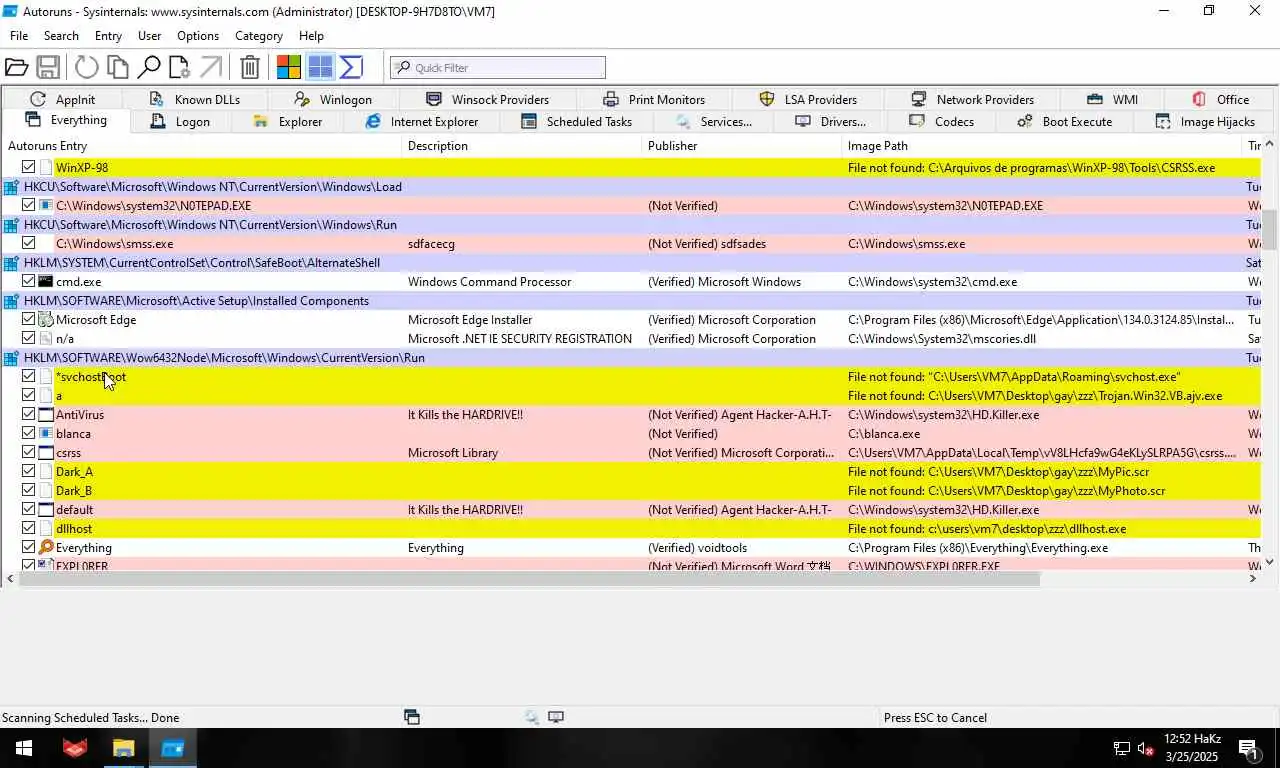This screenshot has height=768, width=1280.
Task: Sort by the Description column header
Action: tap(522, 146)
